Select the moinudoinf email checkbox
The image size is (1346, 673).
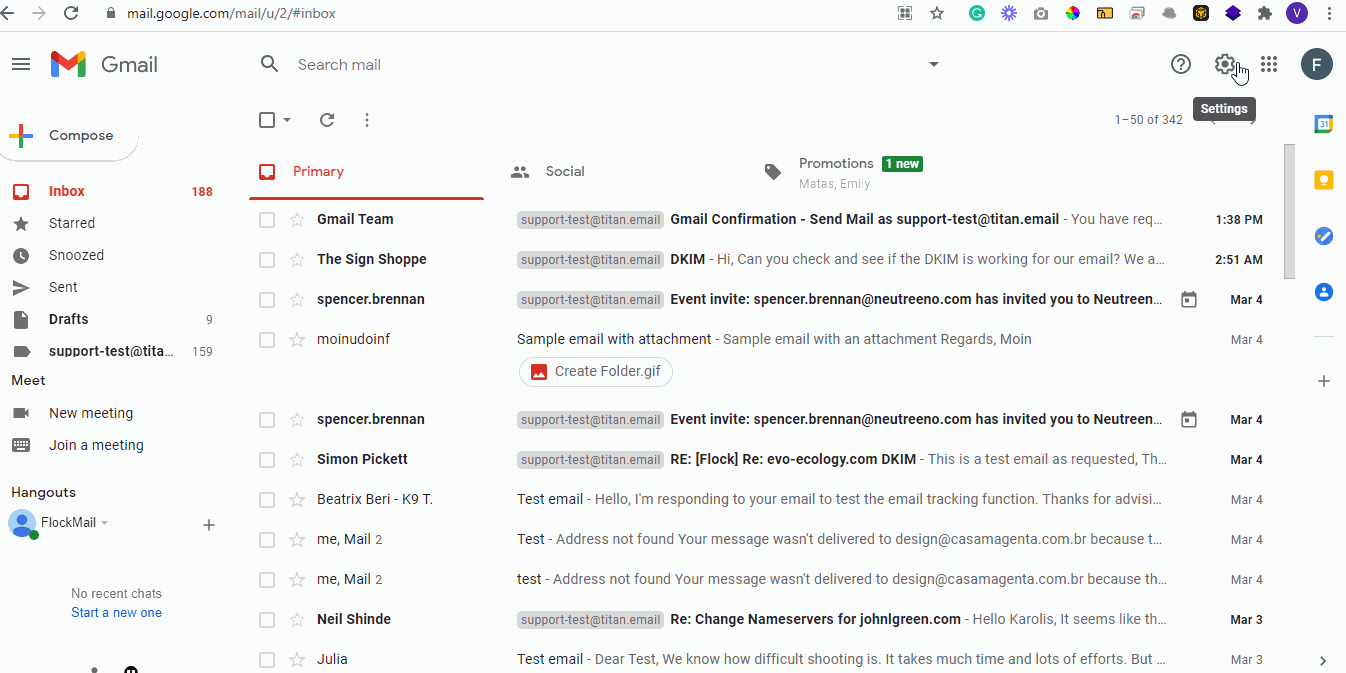click(x=267, y=339)
